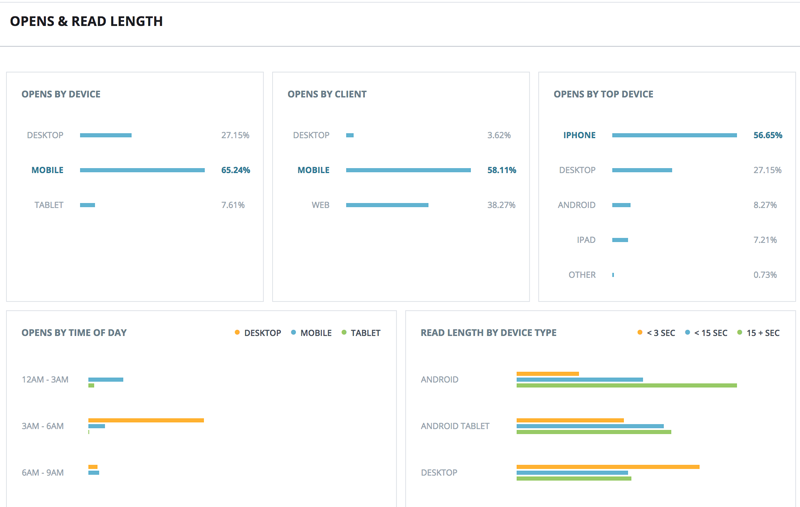Click the 3AM - 6AM row label
Viewport: 800px width, 507px height.
(42, 426)
